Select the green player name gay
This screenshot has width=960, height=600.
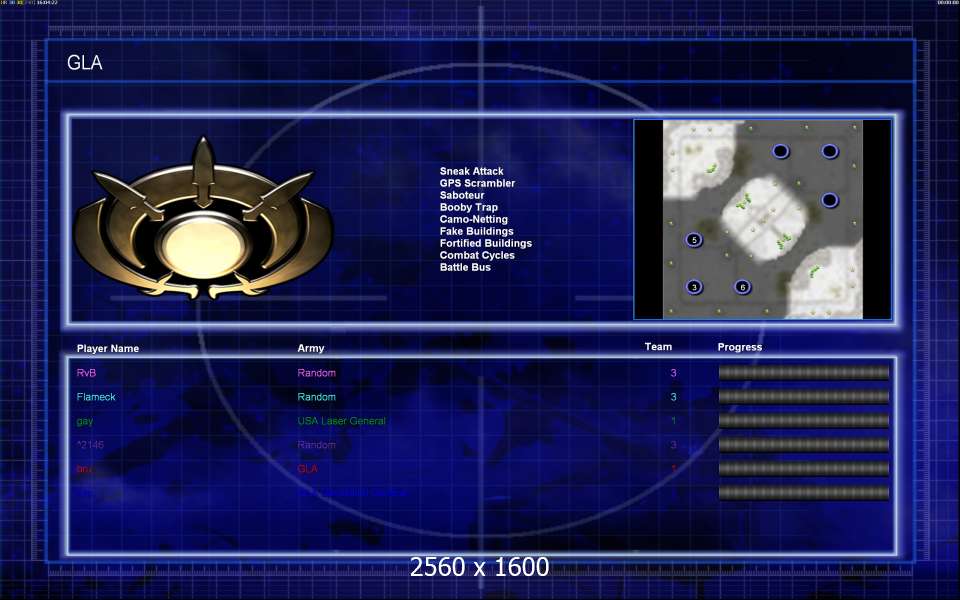[x=85, y=421]
